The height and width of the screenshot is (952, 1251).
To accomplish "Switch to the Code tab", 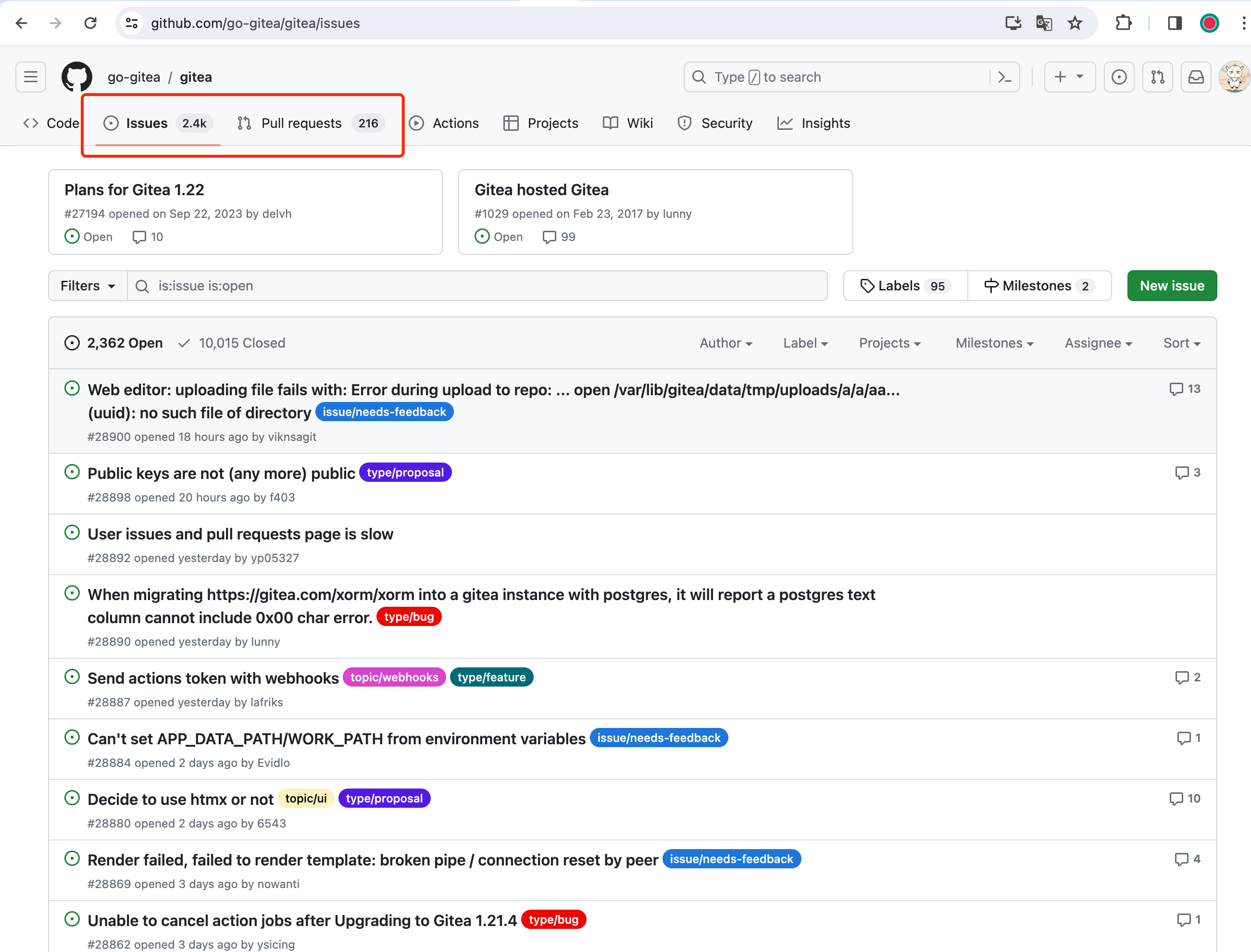I will coord(51,123).
